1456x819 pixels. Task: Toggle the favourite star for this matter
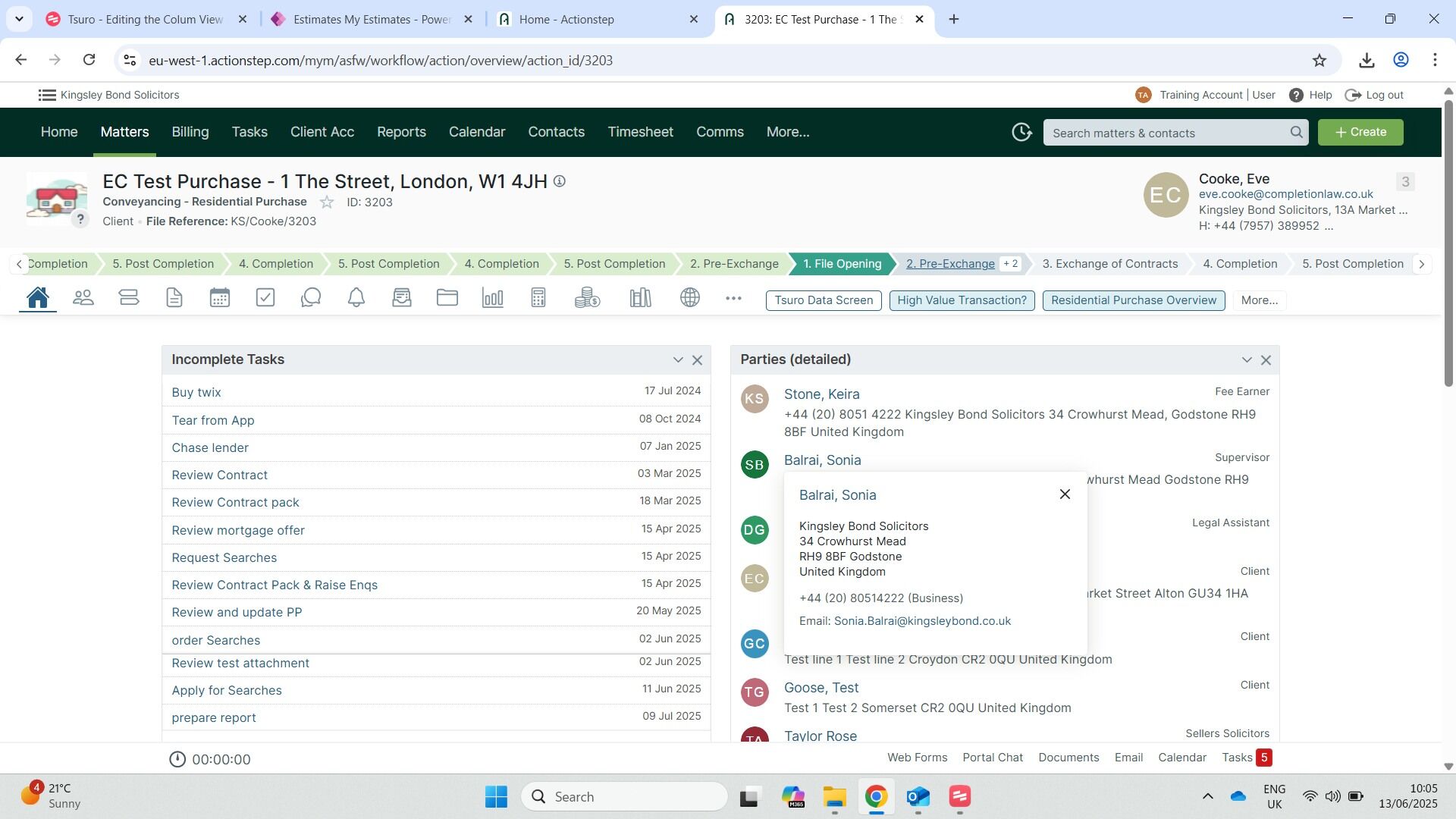click(327, 202)
